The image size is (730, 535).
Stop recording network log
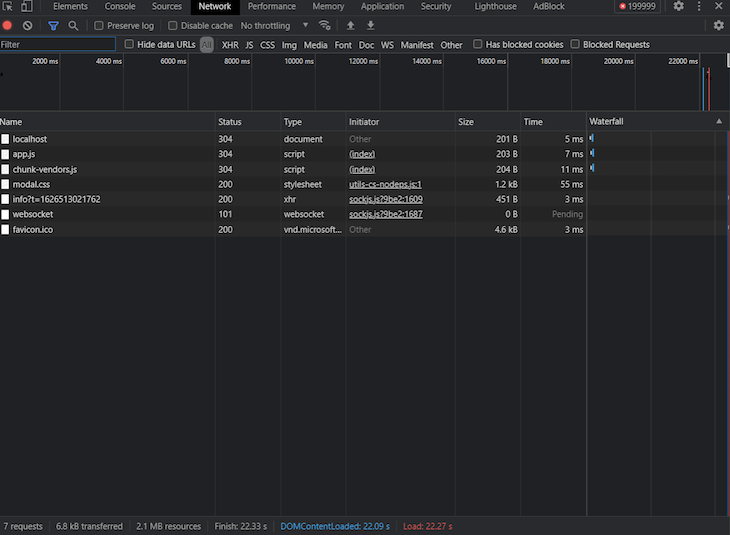(7, 26)
